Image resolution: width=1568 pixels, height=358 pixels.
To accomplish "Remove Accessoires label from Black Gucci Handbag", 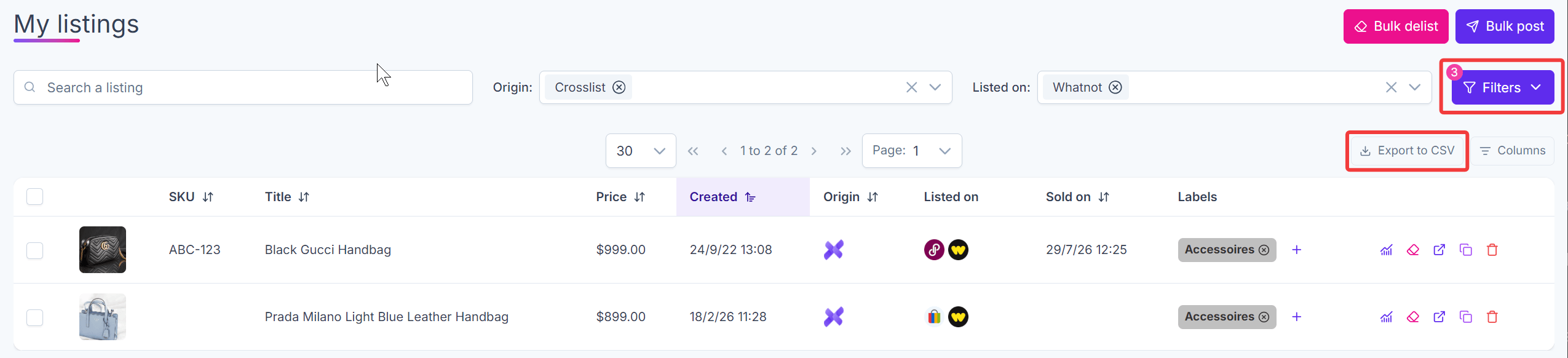I will [1264, 250].
